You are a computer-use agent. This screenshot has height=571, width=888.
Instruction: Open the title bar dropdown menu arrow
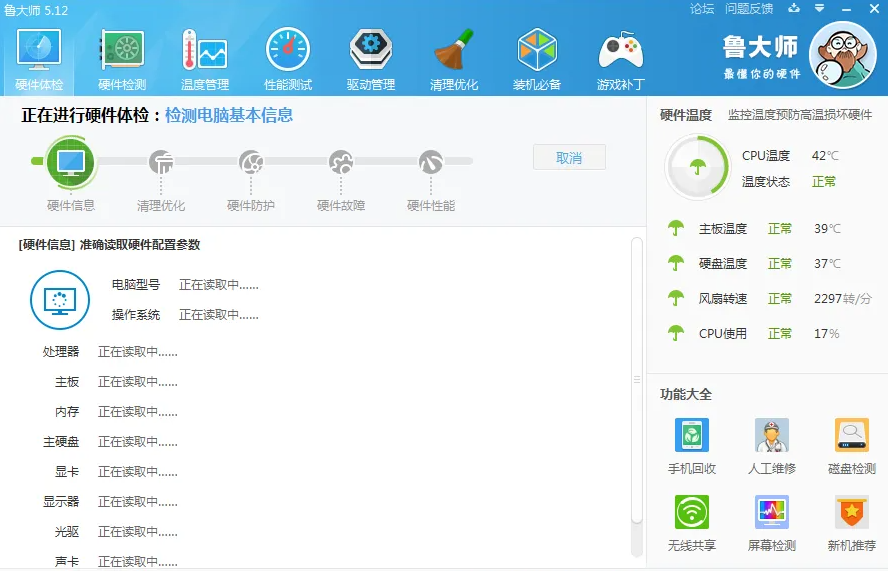[819, 8]
